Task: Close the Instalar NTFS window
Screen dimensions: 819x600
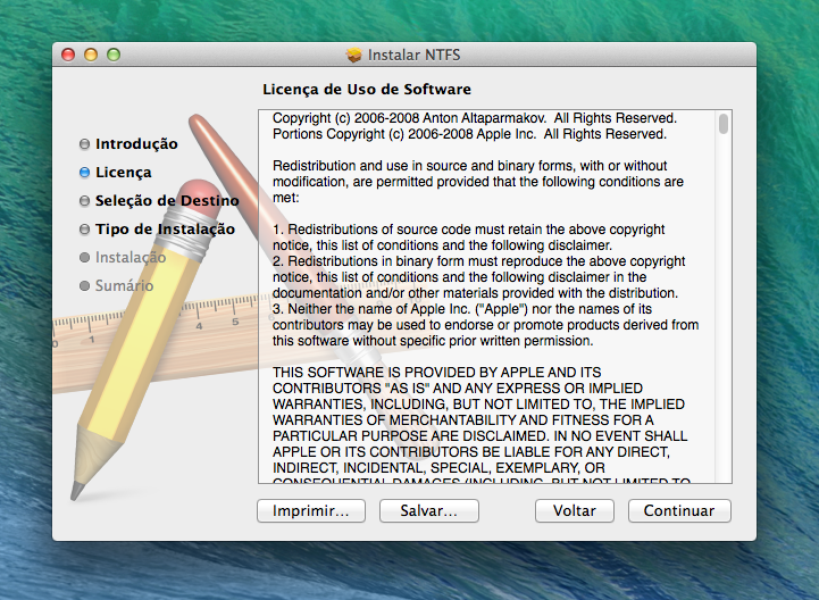Action: 68,54
